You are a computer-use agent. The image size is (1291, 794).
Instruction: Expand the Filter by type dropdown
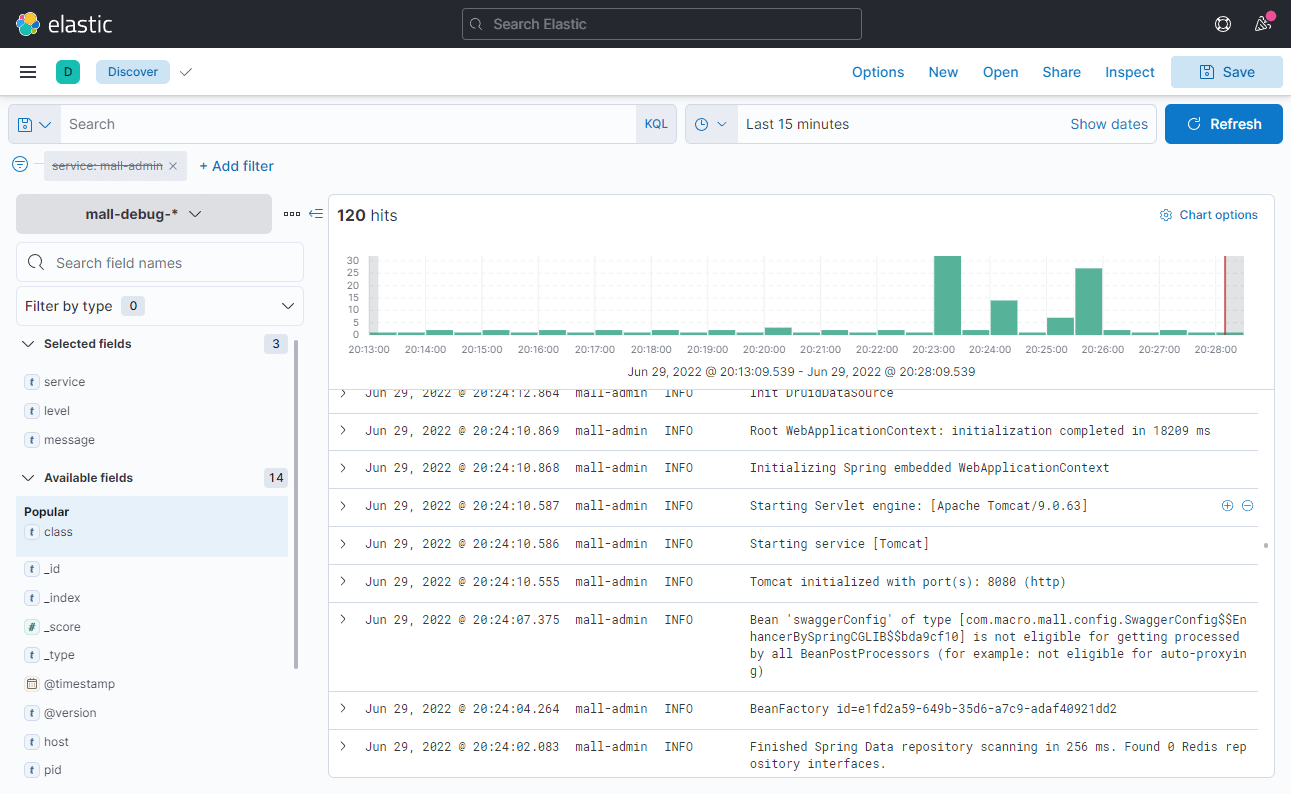pyautogui.click(x=160, y=306)
